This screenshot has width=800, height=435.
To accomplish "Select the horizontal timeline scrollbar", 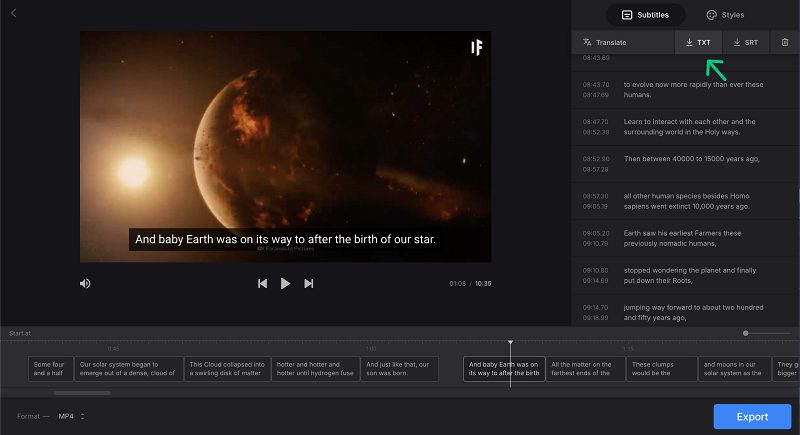I will [x=82, y=393].
